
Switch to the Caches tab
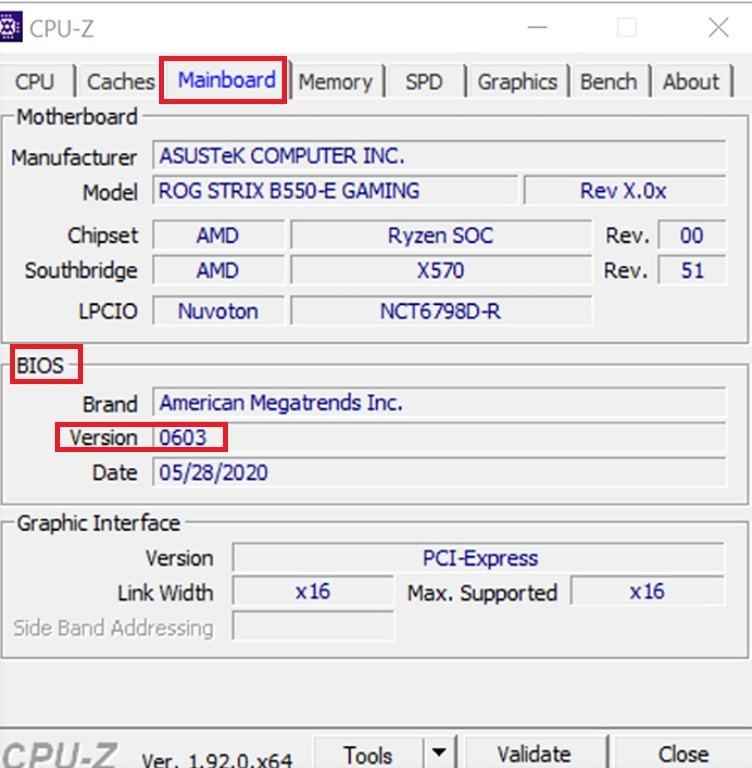(x=121, y=81)
